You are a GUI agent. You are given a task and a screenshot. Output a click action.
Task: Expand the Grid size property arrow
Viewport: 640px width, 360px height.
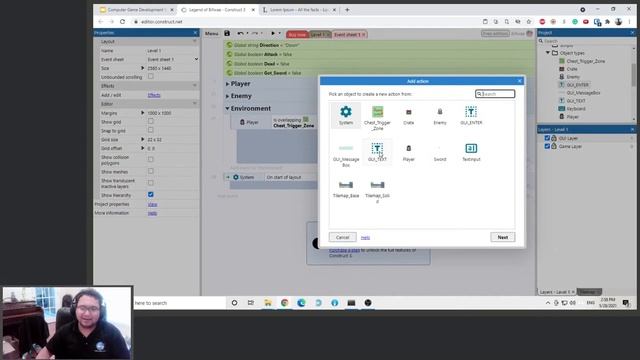click(x=142, y=139)
